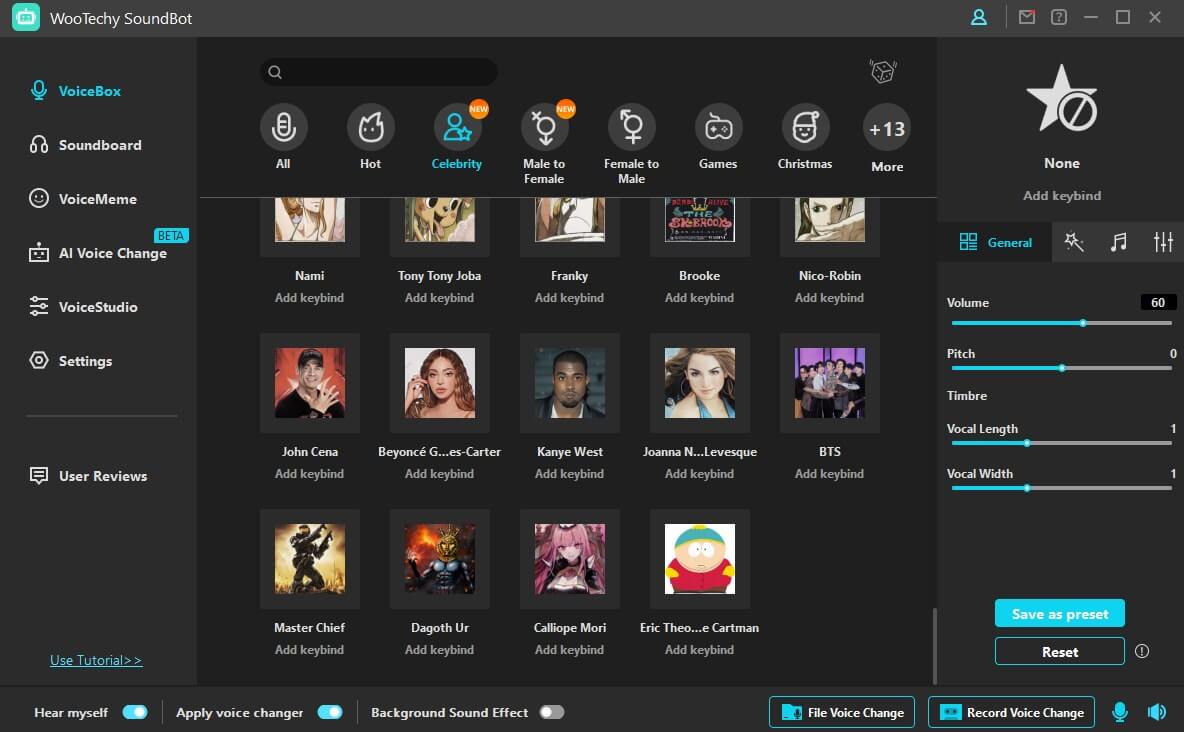Click the user account profile icon
Image resolution: width=1184 pixels, height=732 pixels.
click(x=979, y=18)
